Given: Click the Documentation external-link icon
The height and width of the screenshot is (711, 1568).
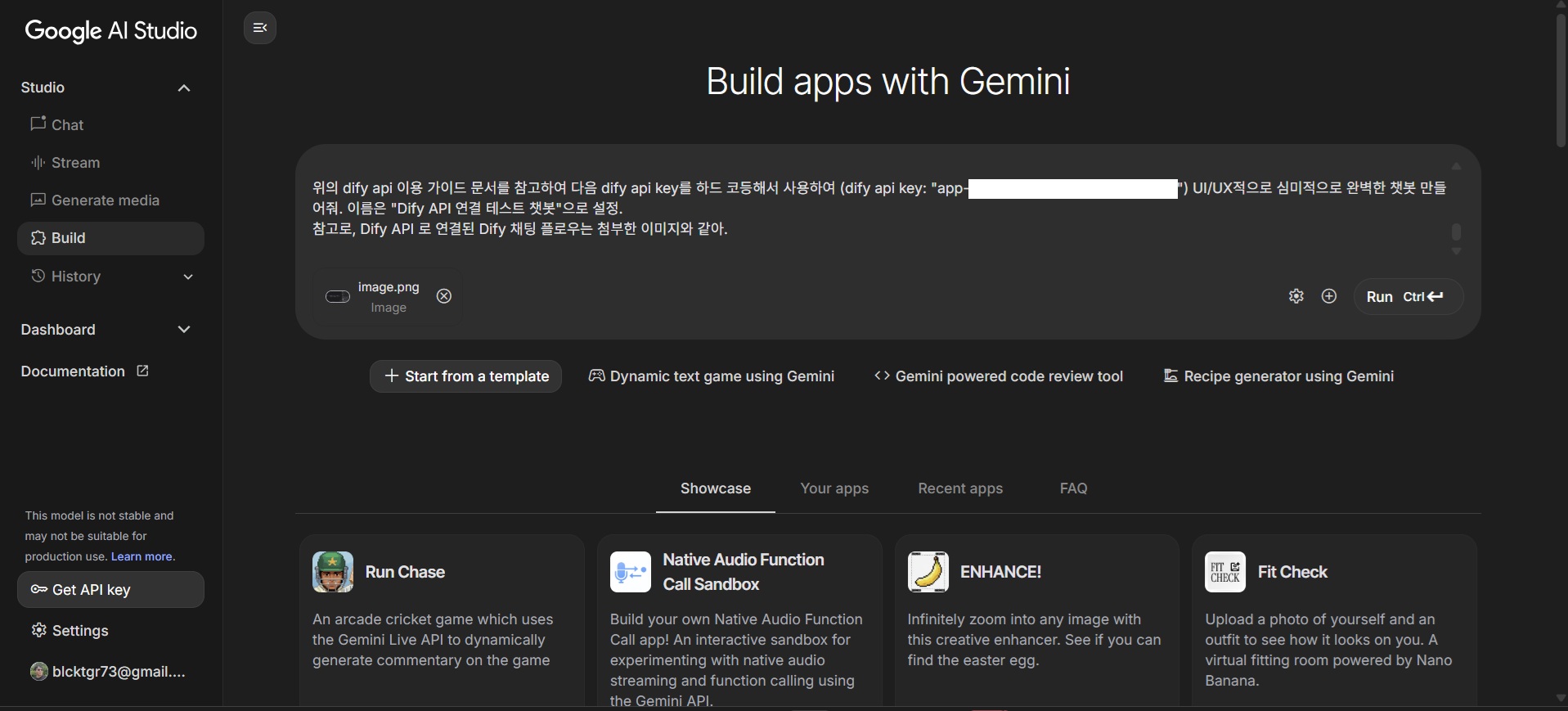Looking at the screenshot, I should (x=142, y=371).
